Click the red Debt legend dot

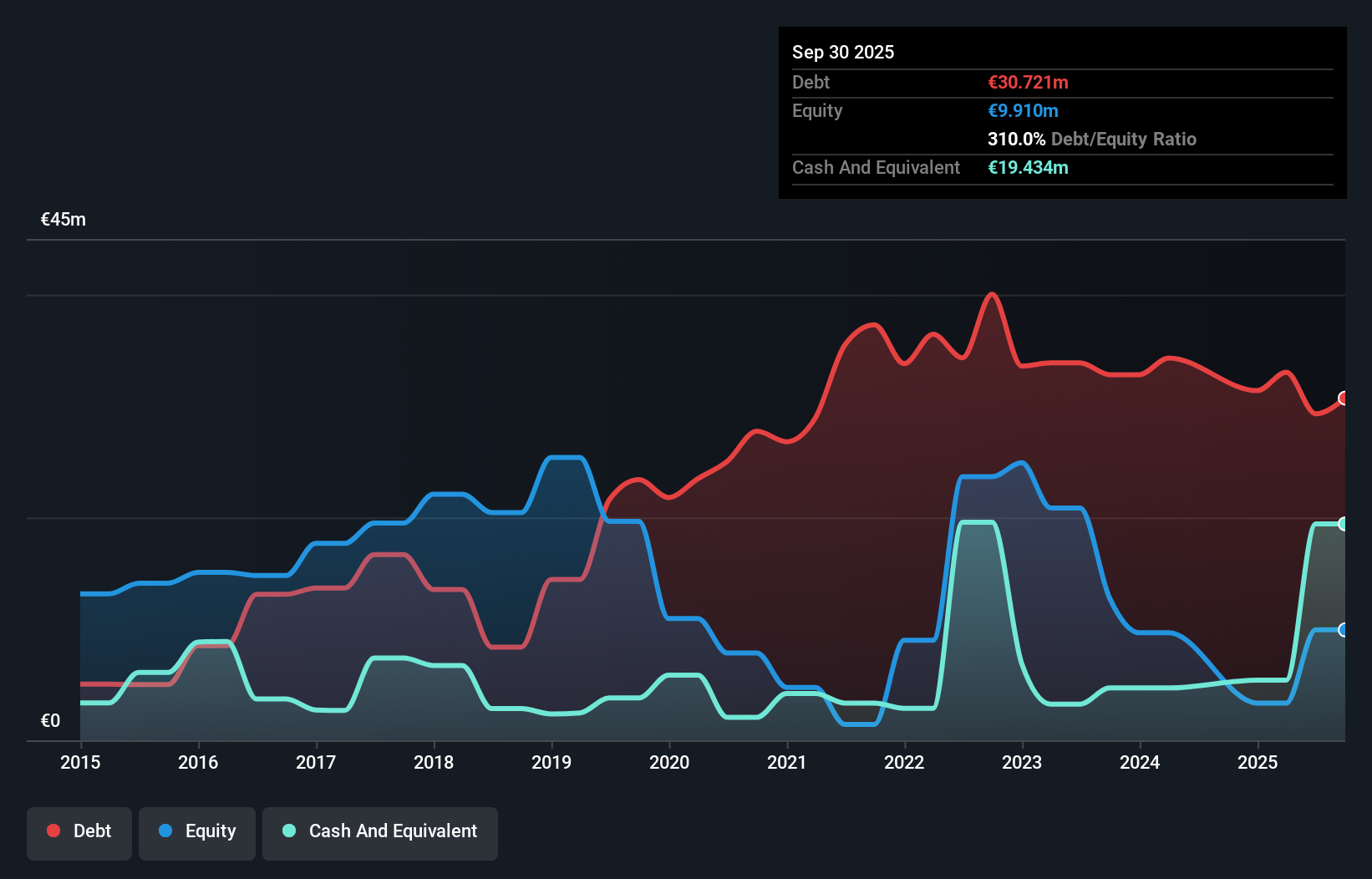[53, 831]
